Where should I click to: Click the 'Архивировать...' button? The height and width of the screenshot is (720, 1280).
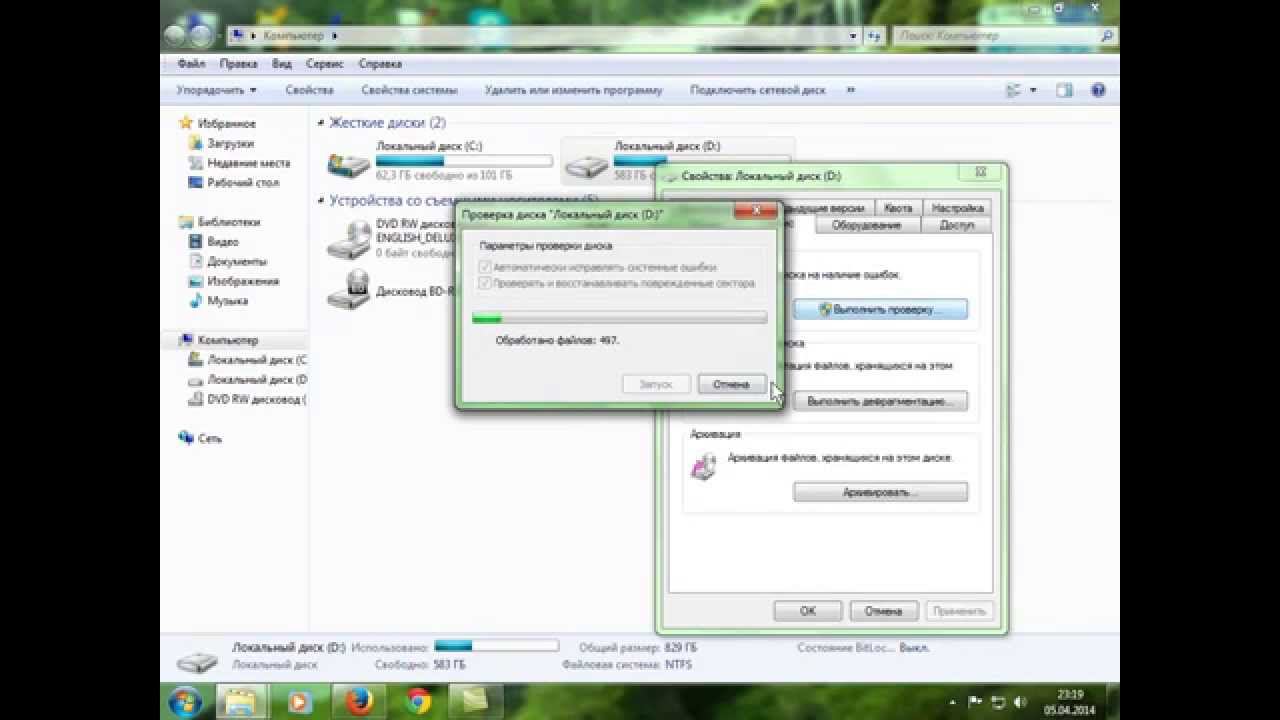pos(880,492)
